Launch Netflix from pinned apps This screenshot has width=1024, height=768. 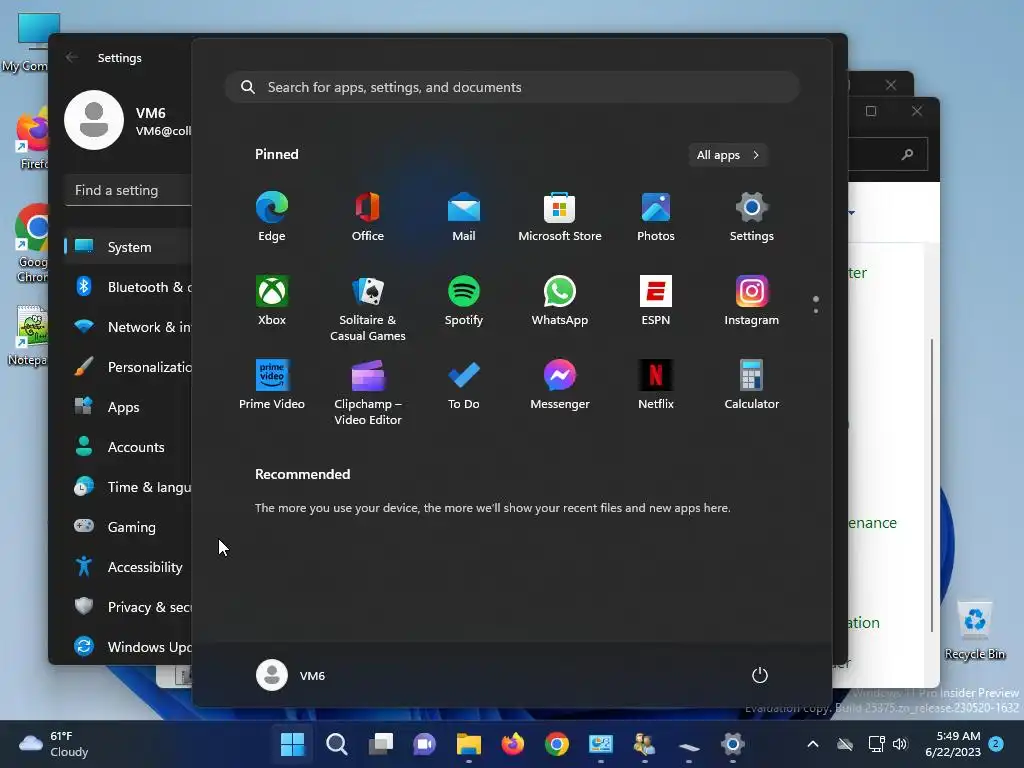656,385
